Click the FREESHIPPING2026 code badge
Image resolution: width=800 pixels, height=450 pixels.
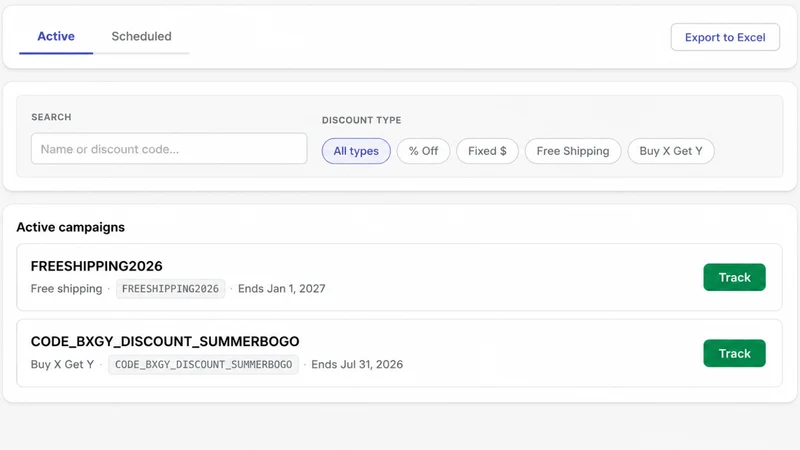pyautogui.click(x=170, y=289)
